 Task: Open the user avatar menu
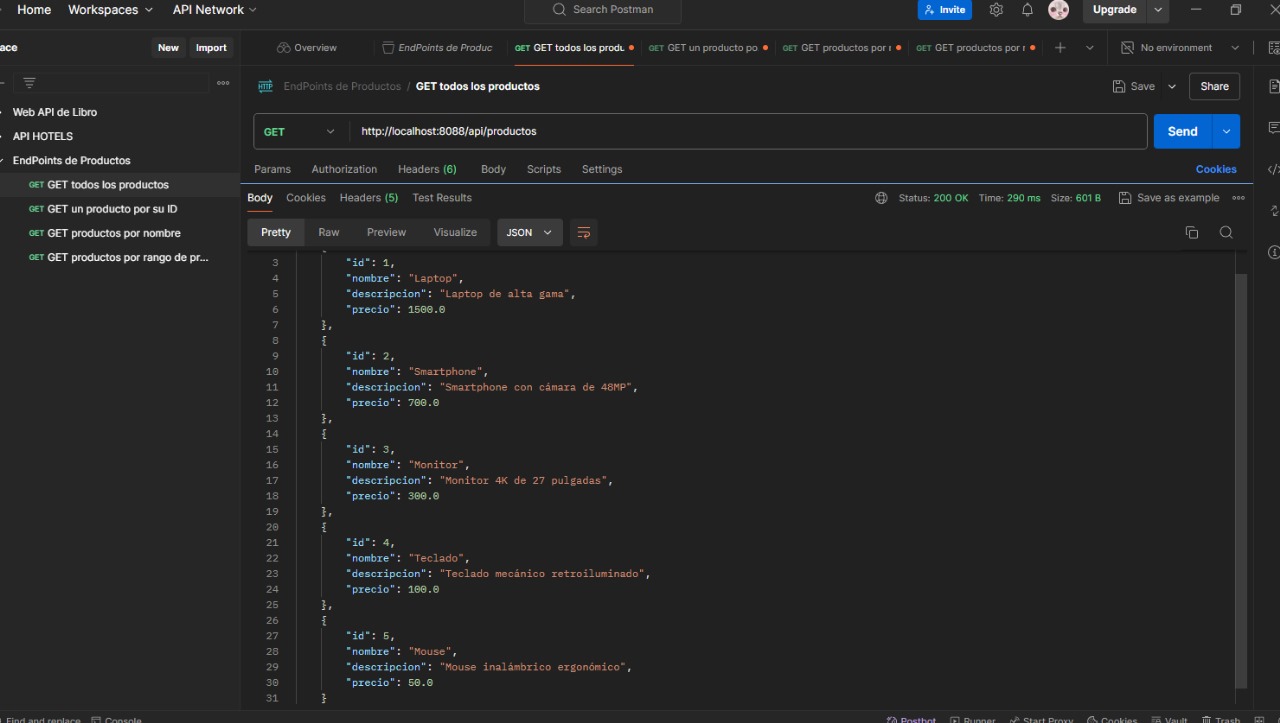pyautogui.click(x=1058, y=10)
